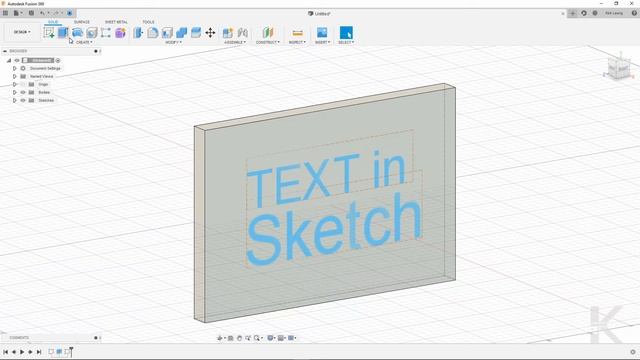Expand the Bodies node
The height and width of the screenshot is (360, 640).
15,92
